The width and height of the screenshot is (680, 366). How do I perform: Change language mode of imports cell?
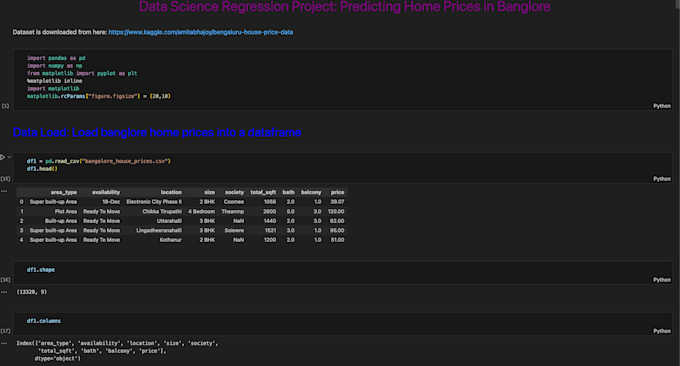(x=662, y=106)
